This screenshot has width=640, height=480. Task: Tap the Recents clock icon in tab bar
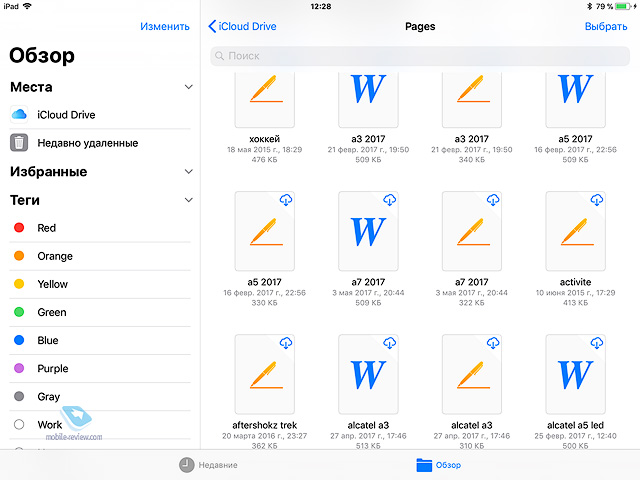(x=187, y=465)
